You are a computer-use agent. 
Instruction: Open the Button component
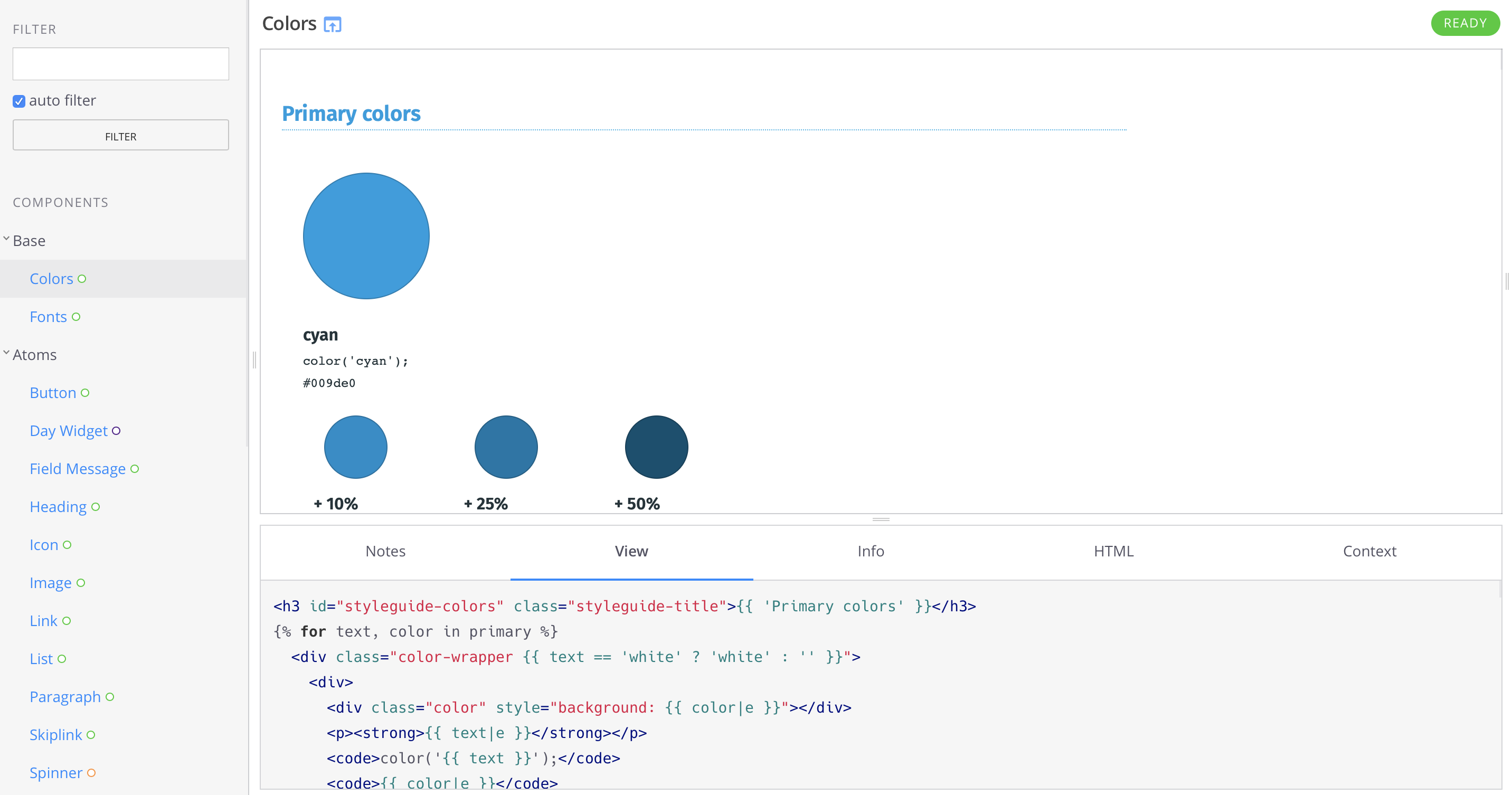point(53,393)
